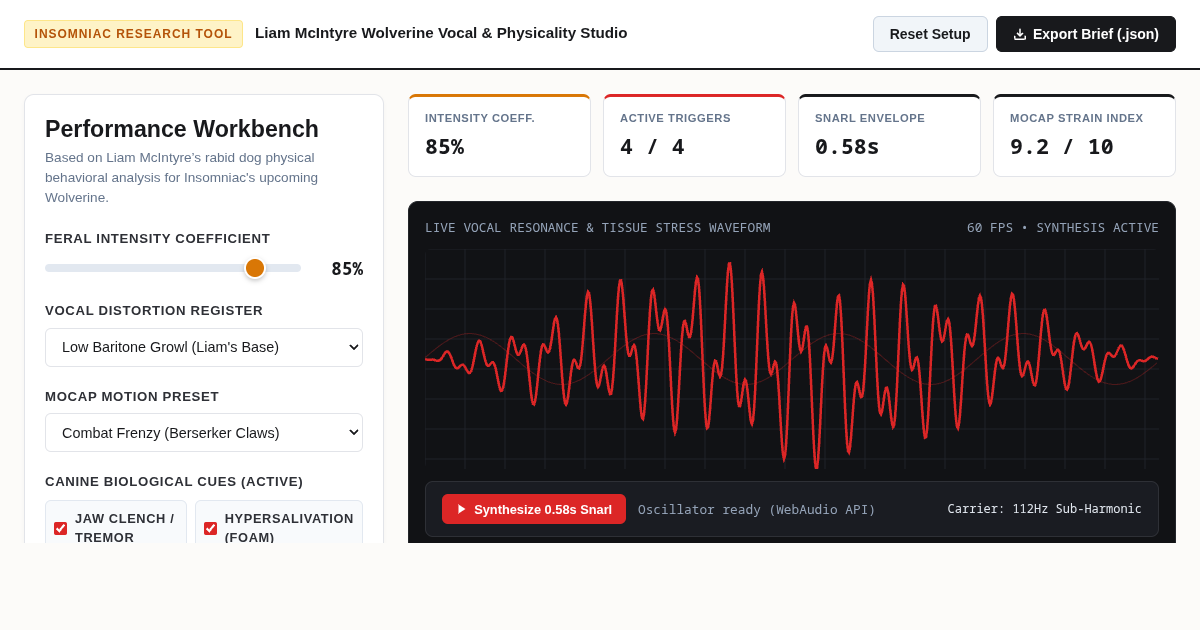Select the Snarl Envelope 0.58s card
Screen dimensions: 1200x630
click(x=889, y=136)
